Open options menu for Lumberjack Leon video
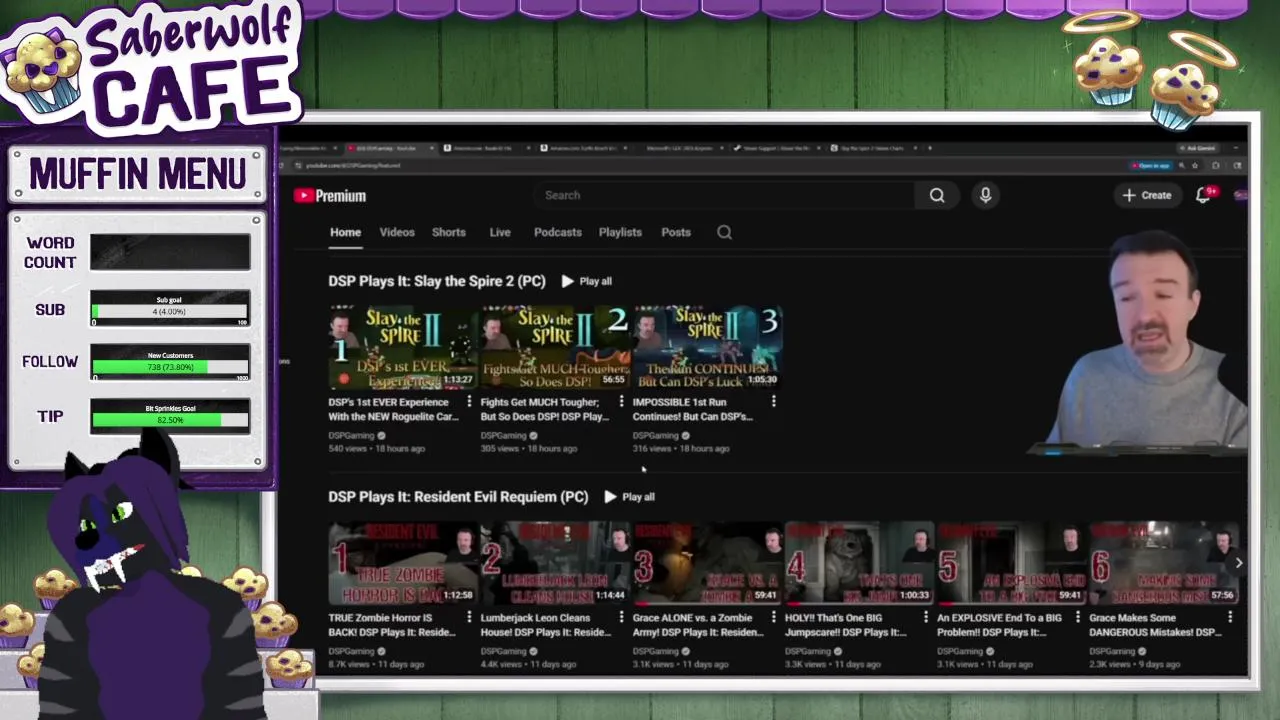The height and width of the screenshot is (720, 1280). click(x=621, y=618)
